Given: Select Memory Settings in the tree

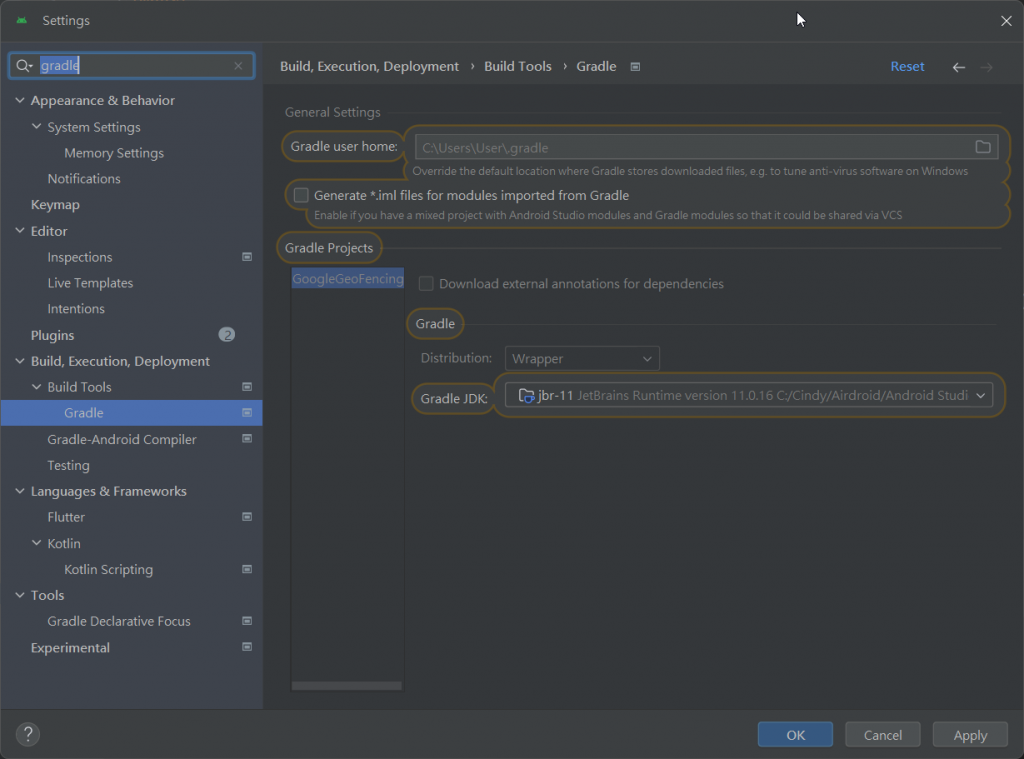Looking at the screenshot, I should pyautogui.click(x=114, y=153).
